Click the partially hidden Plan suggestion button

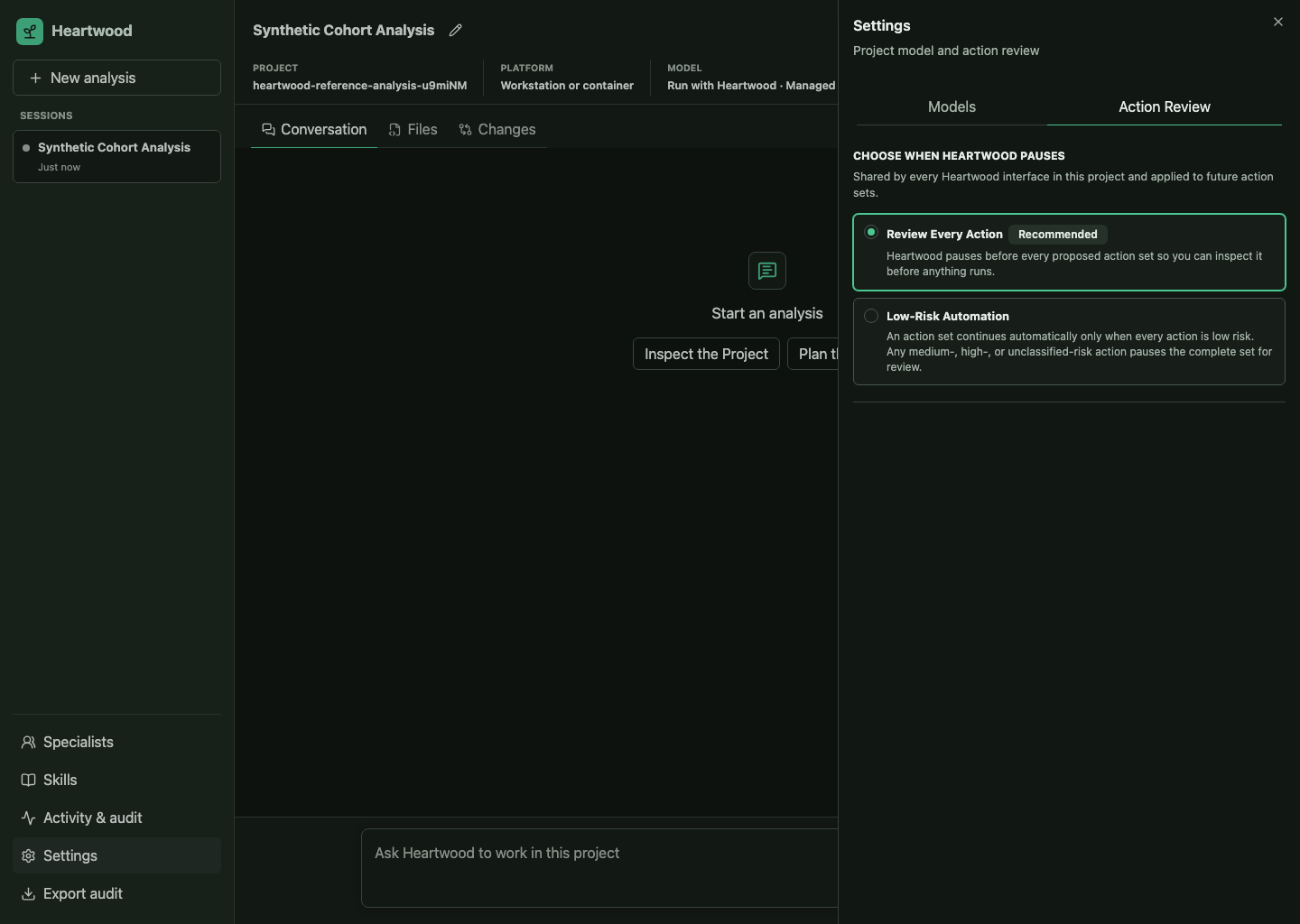812,354
